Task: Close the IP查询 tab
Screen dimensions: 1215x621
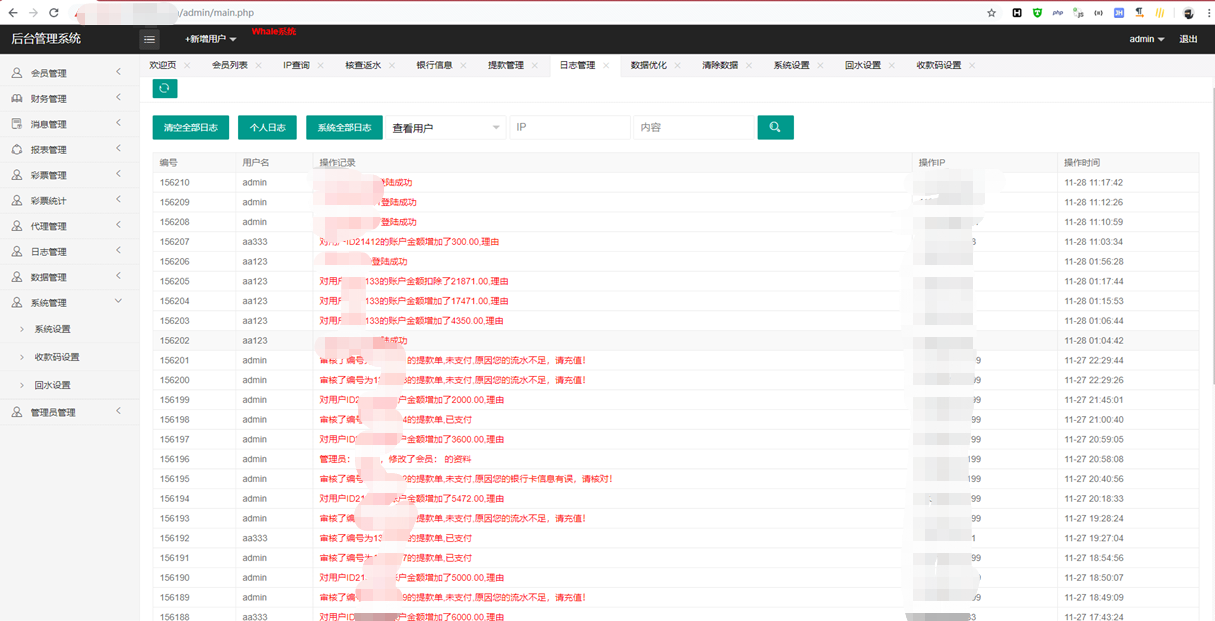Action: click(320, 66)
